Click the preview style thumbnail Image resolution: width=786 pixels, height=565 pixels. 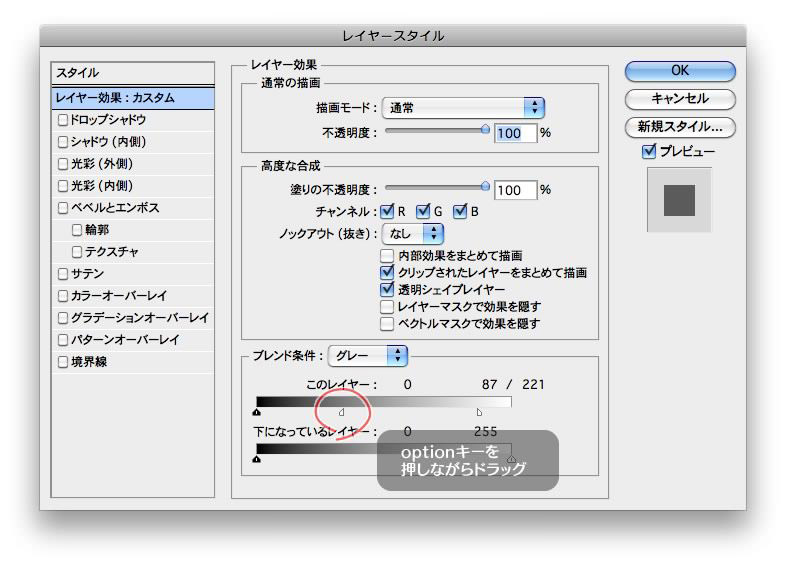pyautogui.click(x=679, y=200)
